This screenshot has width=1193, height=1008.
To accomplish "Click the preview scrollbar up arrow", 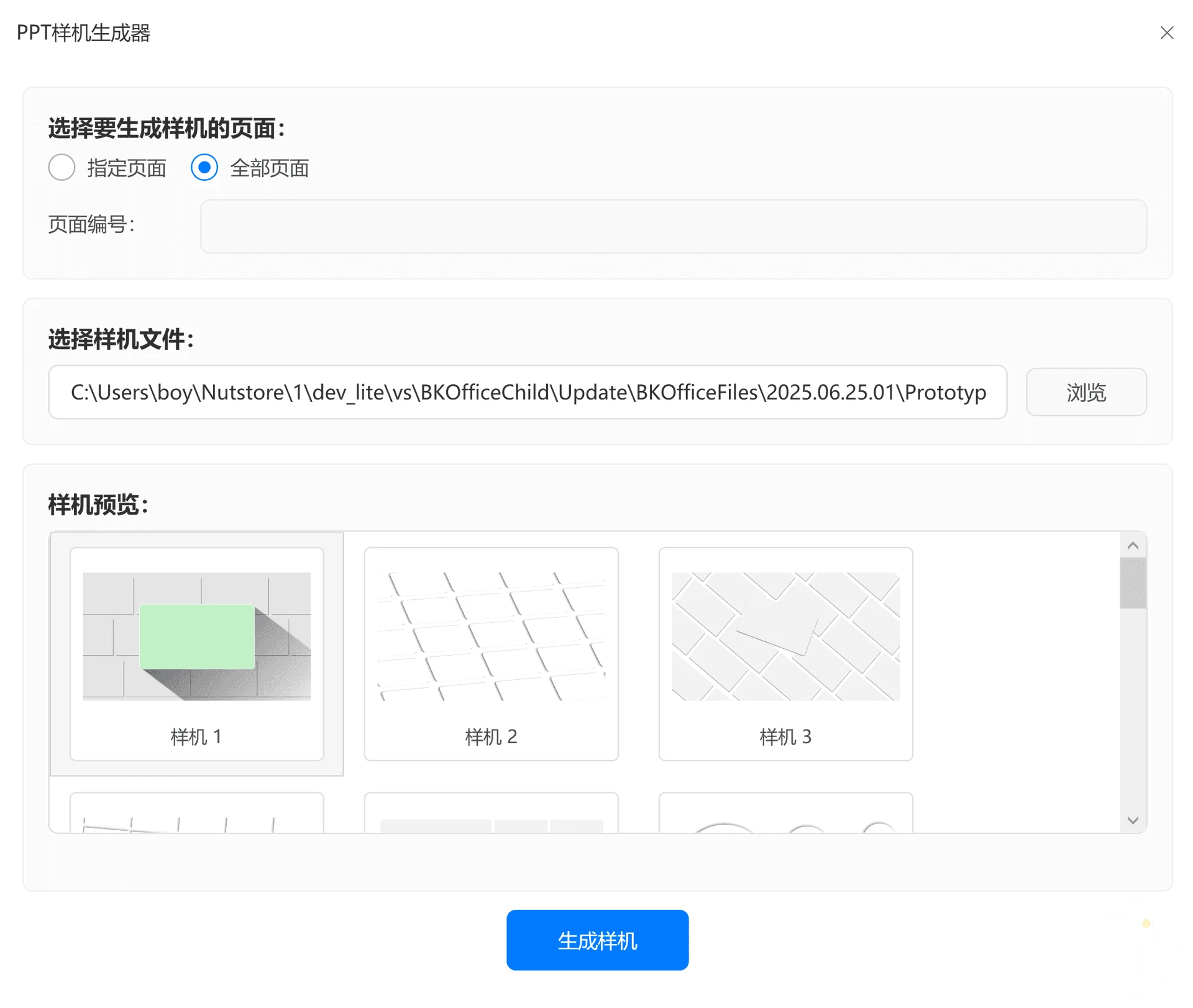I will [1133, 546].
